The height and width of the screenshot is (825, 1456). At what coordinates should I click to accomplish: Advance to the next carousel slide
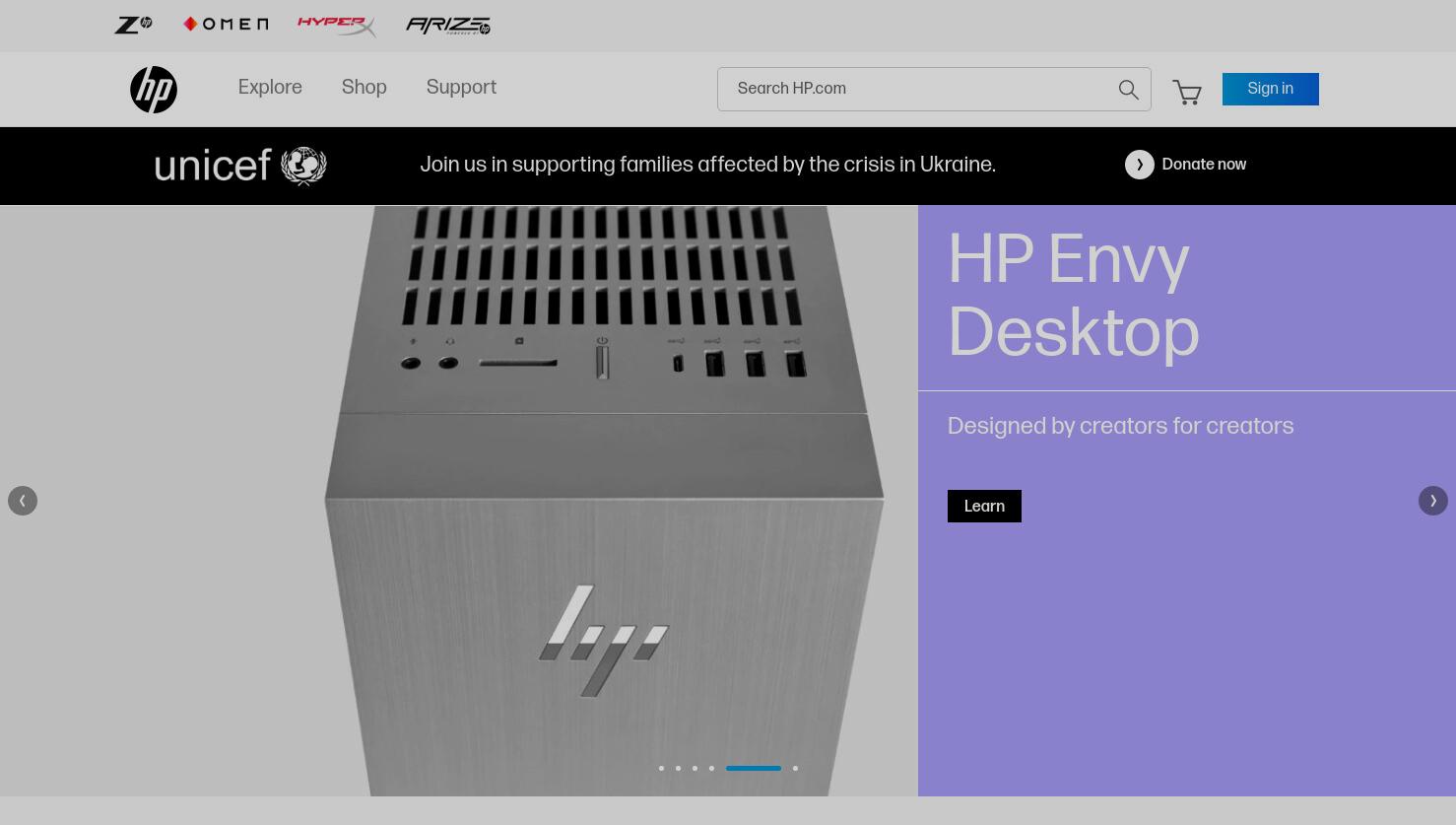coord(1433,501)
